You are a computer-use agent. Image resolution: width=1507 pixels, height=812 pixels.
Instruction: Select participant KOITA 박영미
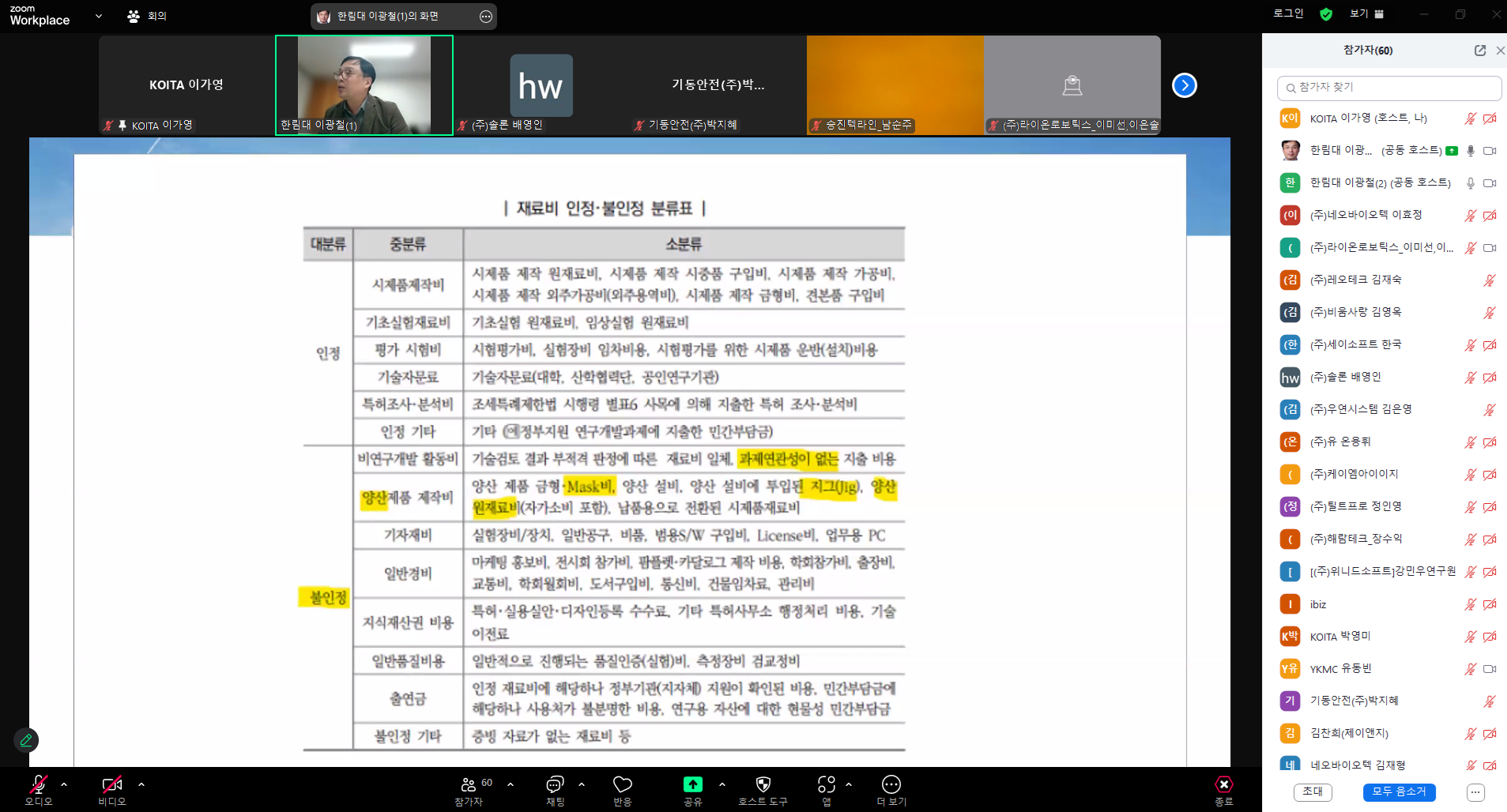coord(1389,637)
